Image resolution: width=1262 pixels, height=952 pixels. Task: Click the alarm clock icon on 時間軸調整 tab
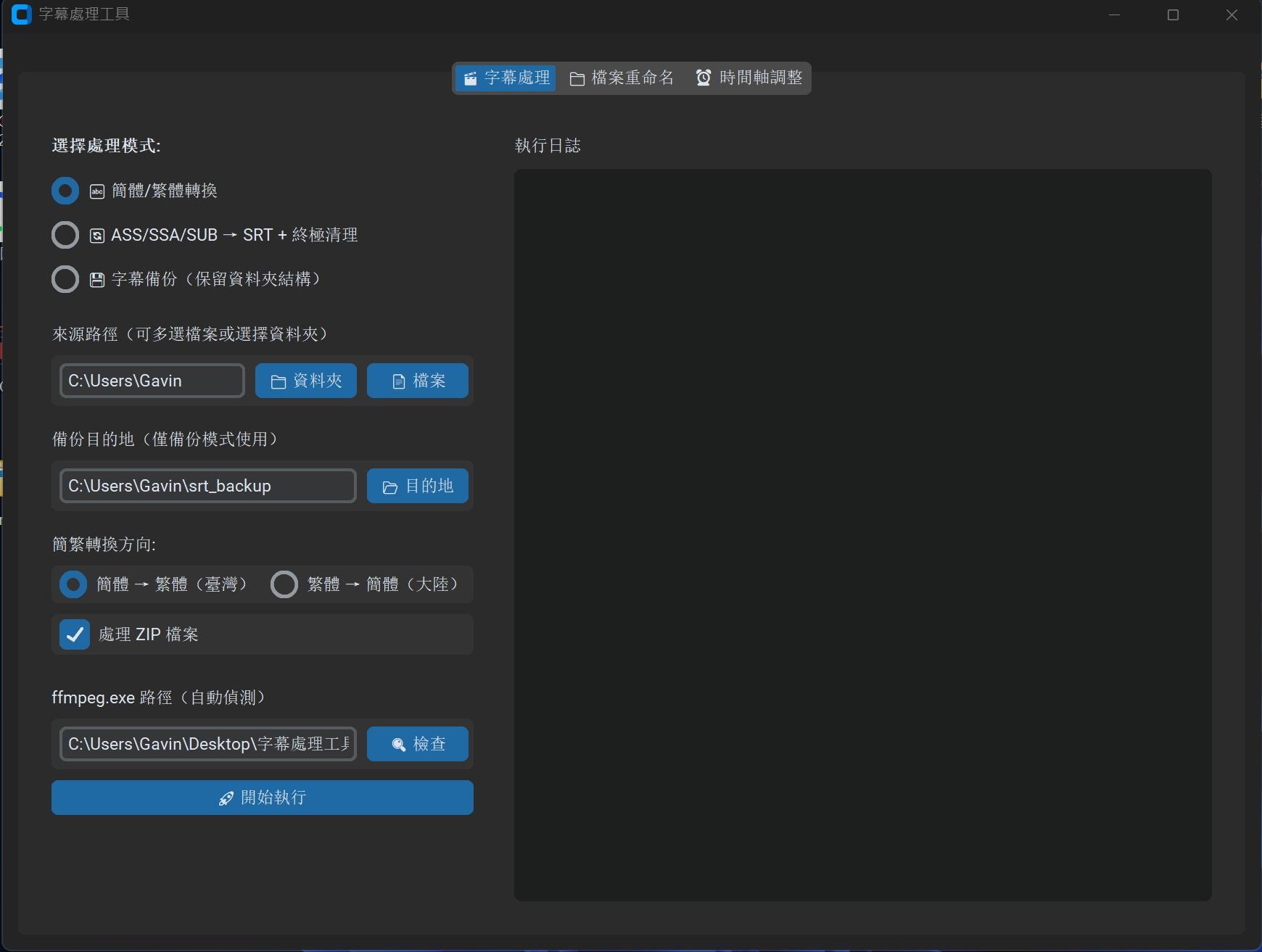tap(702, 78)
